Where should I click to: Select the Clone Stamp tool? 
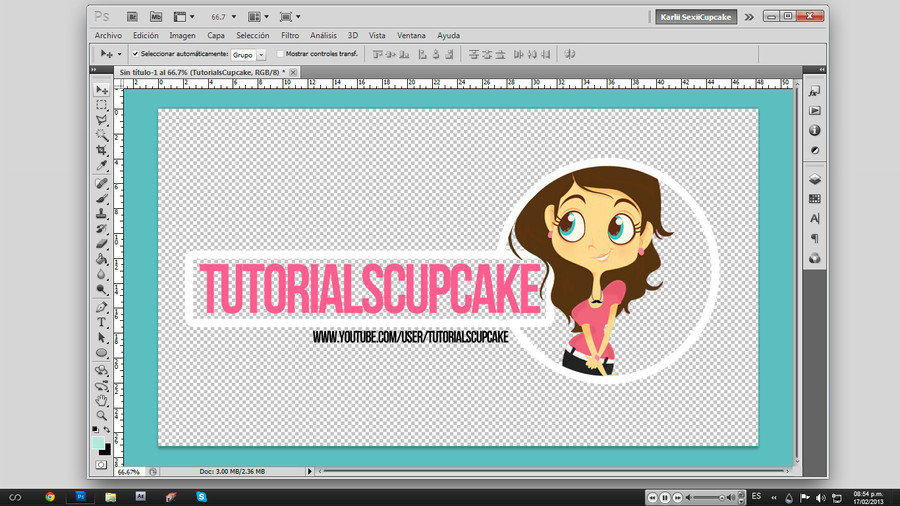pyautogui.click(x=102, y=213)
